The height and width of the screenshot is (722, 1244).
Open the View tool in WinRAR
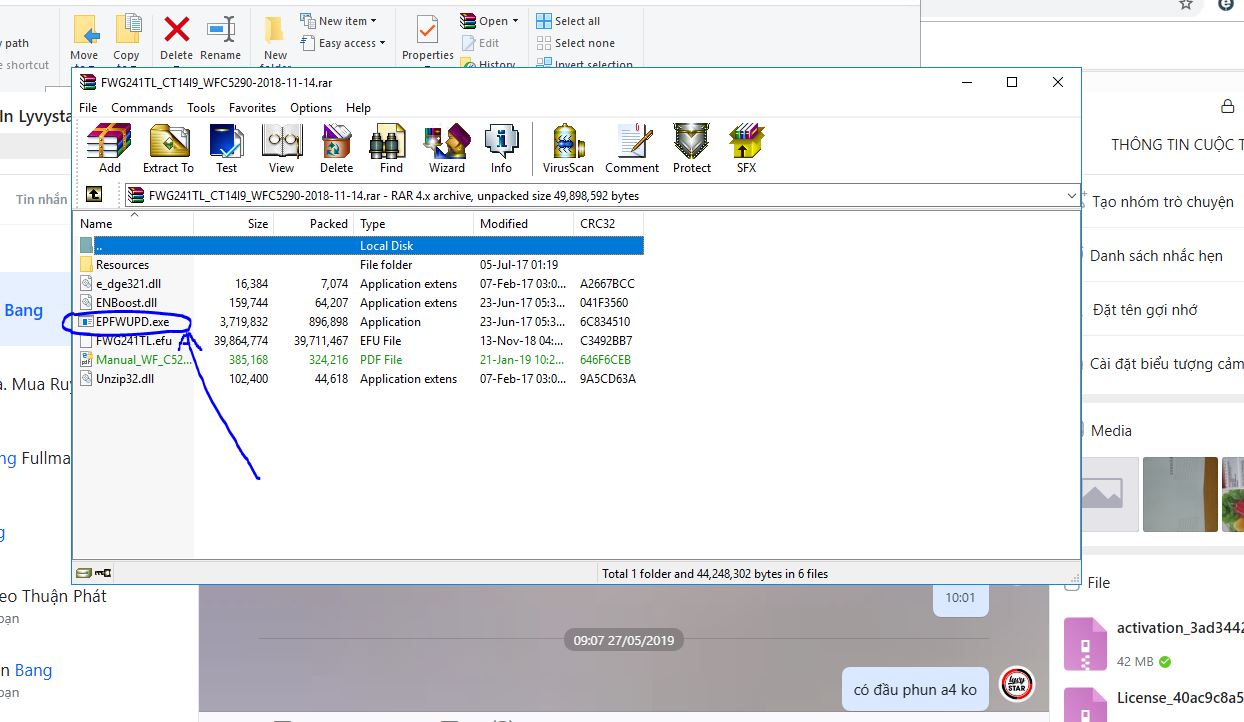click(x=282, y=148)
